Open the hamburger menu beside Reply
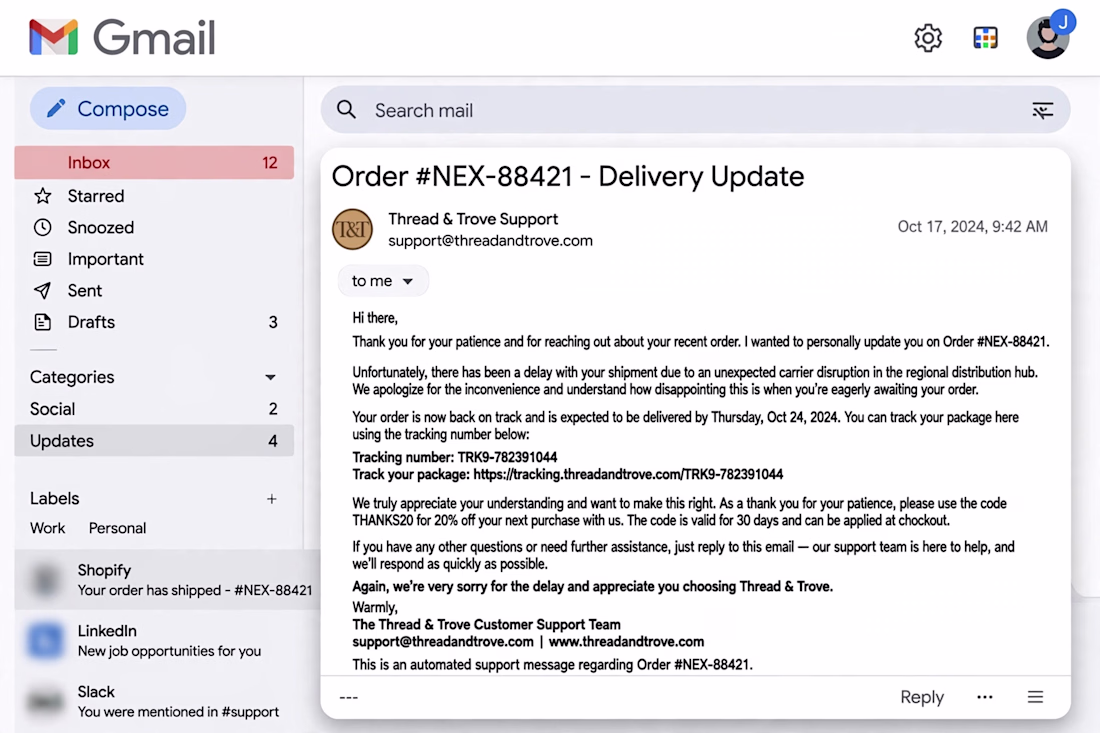The width and height of the screenshot is (1100, 733). coord(1035,697)
